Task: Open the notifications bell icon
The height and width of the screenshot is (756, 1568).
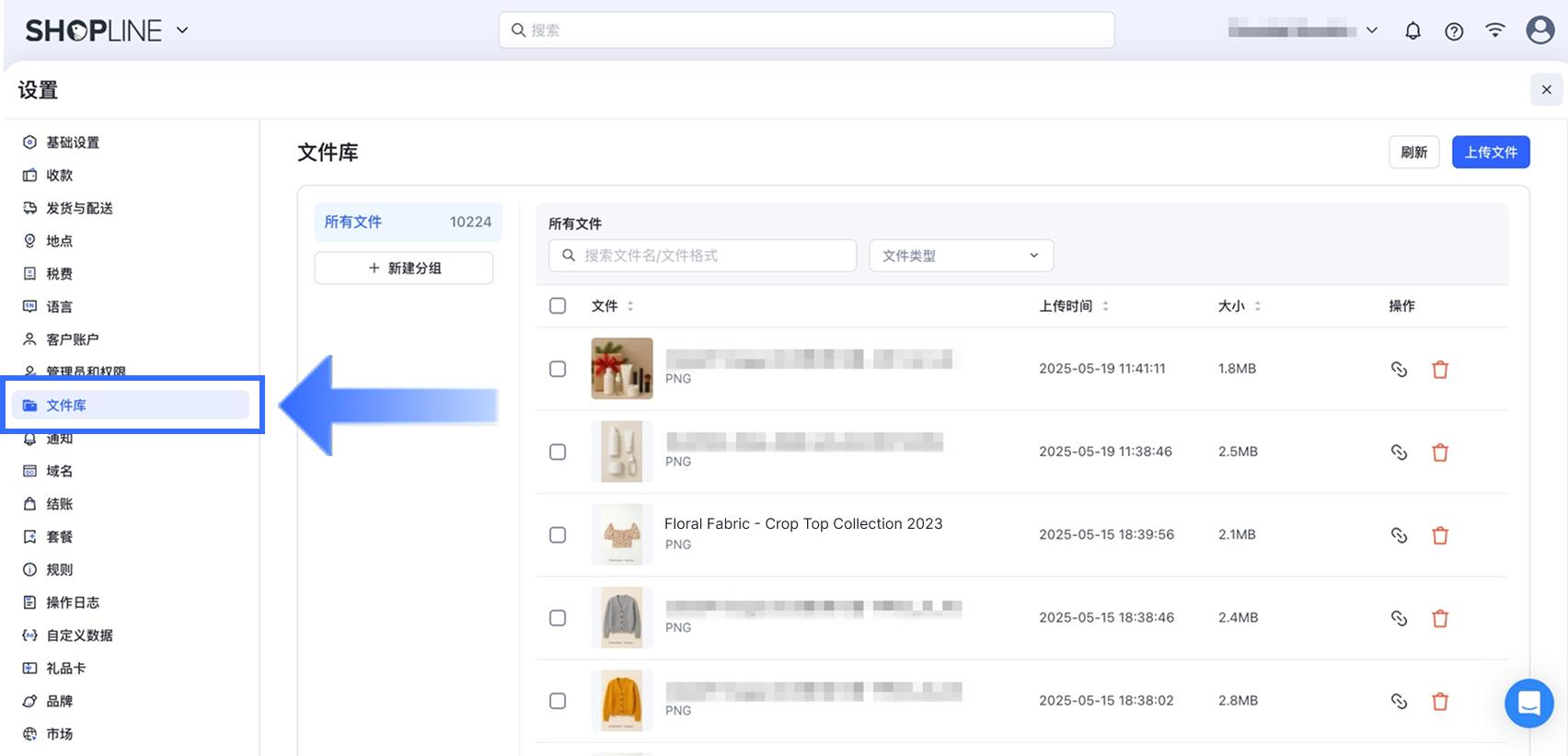Action: 1412,31
